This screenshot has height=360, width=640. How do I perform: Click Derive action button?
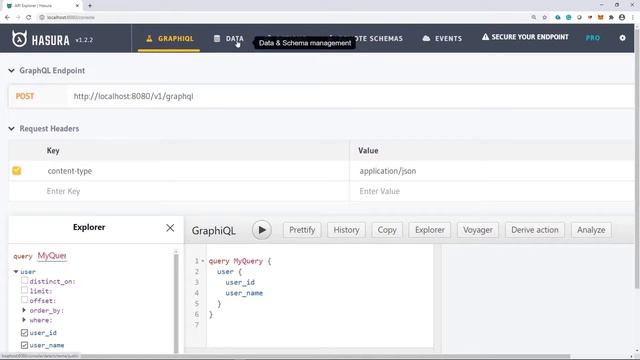[535, 230]
